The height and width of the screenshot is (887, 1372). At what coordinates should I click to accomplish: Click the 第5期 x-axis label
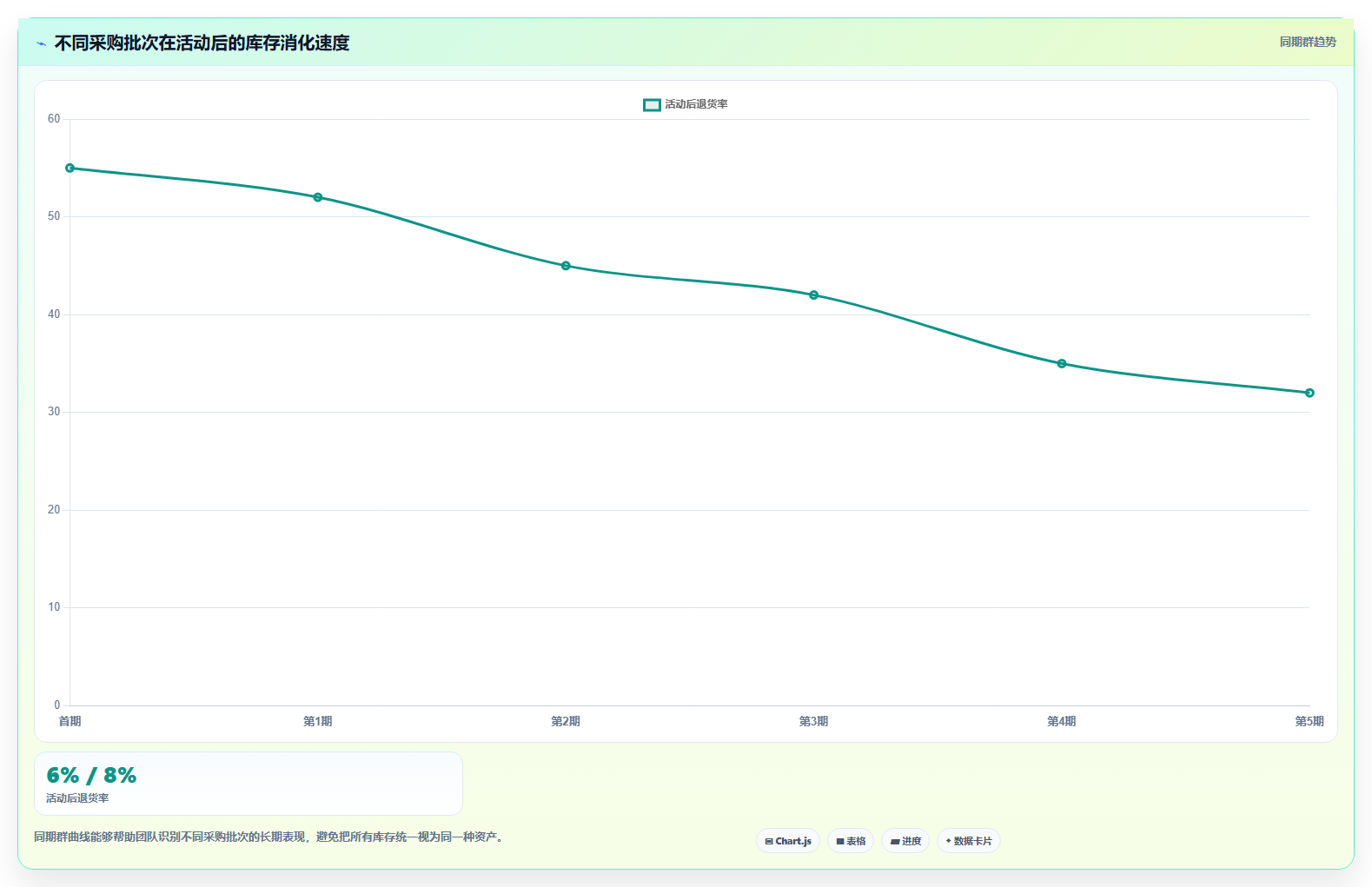[1309, 721]
